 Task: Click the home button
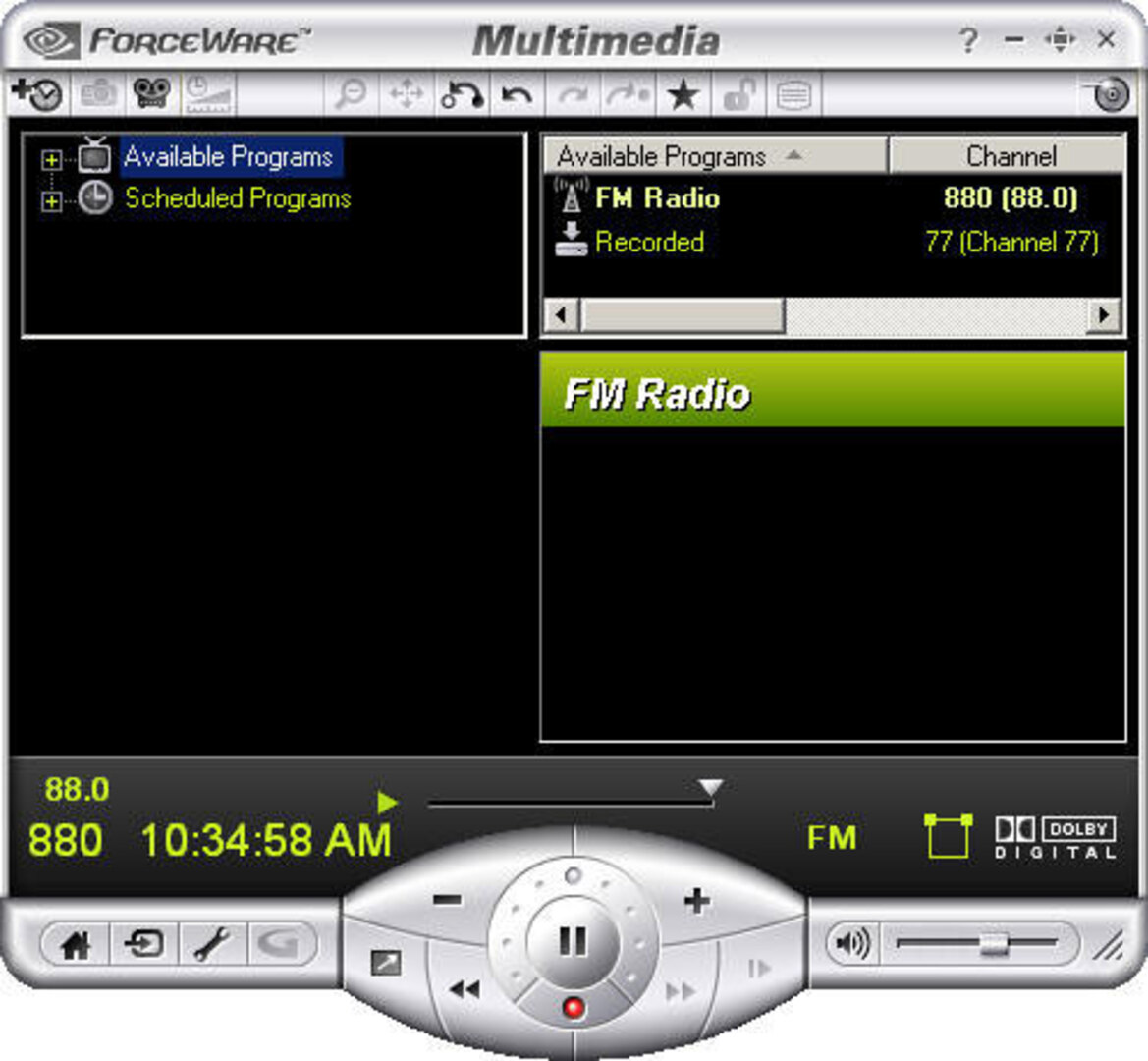(x=76, y=943)
